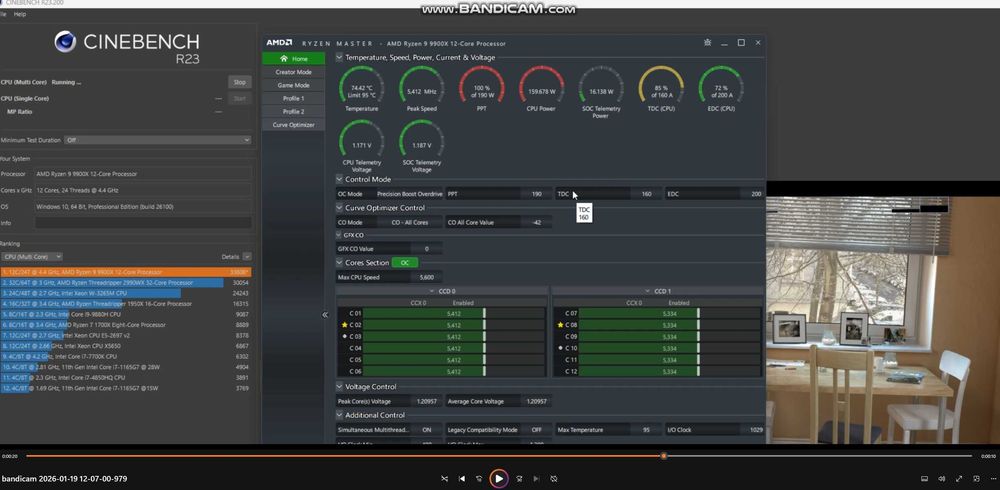Click the CO All Core Value -42 field
The image size is (1000, 490).
pyautogui.click(x=499, y=222)
